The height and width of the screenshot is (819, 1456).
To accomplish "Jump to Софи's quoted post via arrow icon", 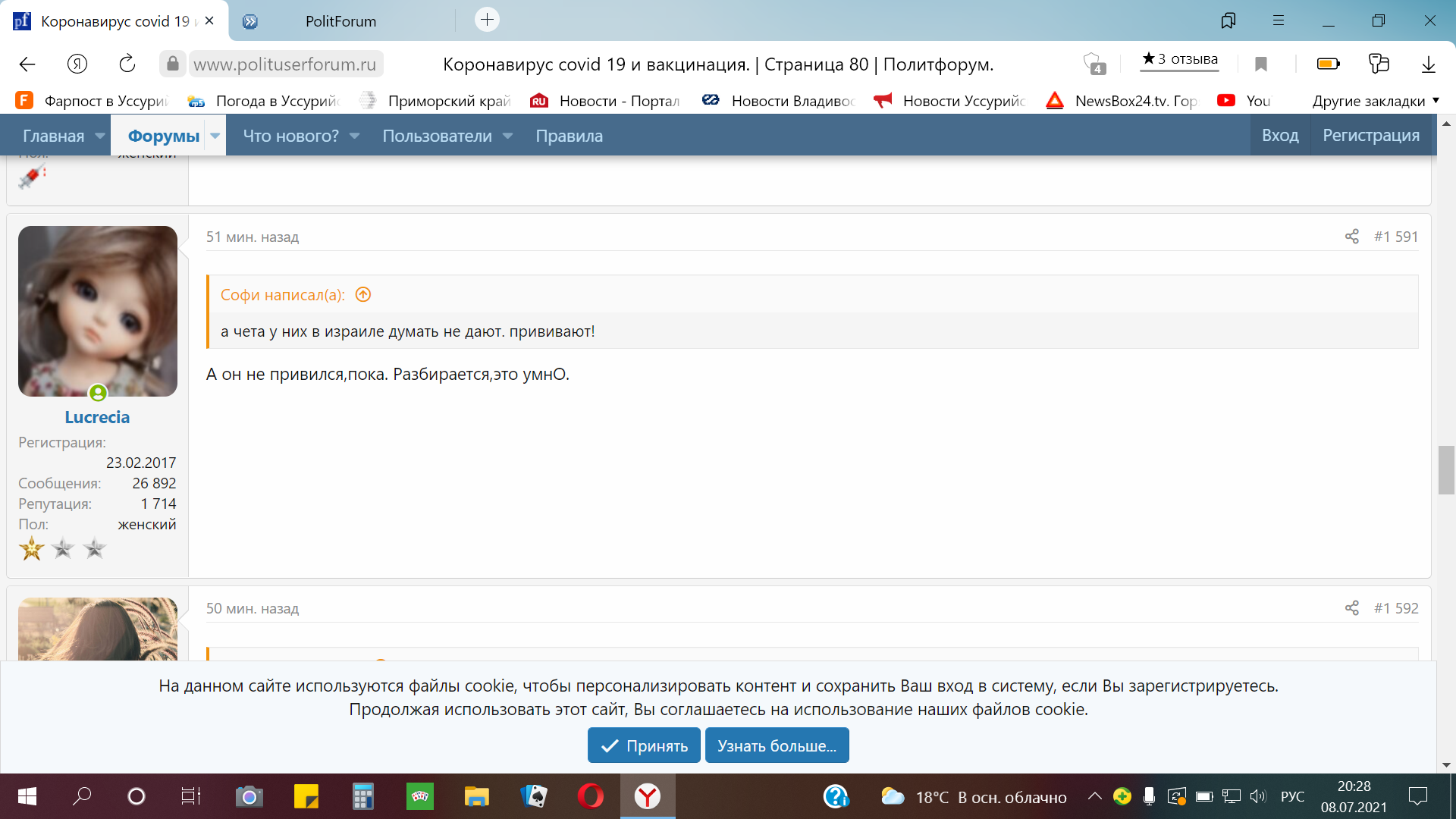I will click(x=363, y=295).
